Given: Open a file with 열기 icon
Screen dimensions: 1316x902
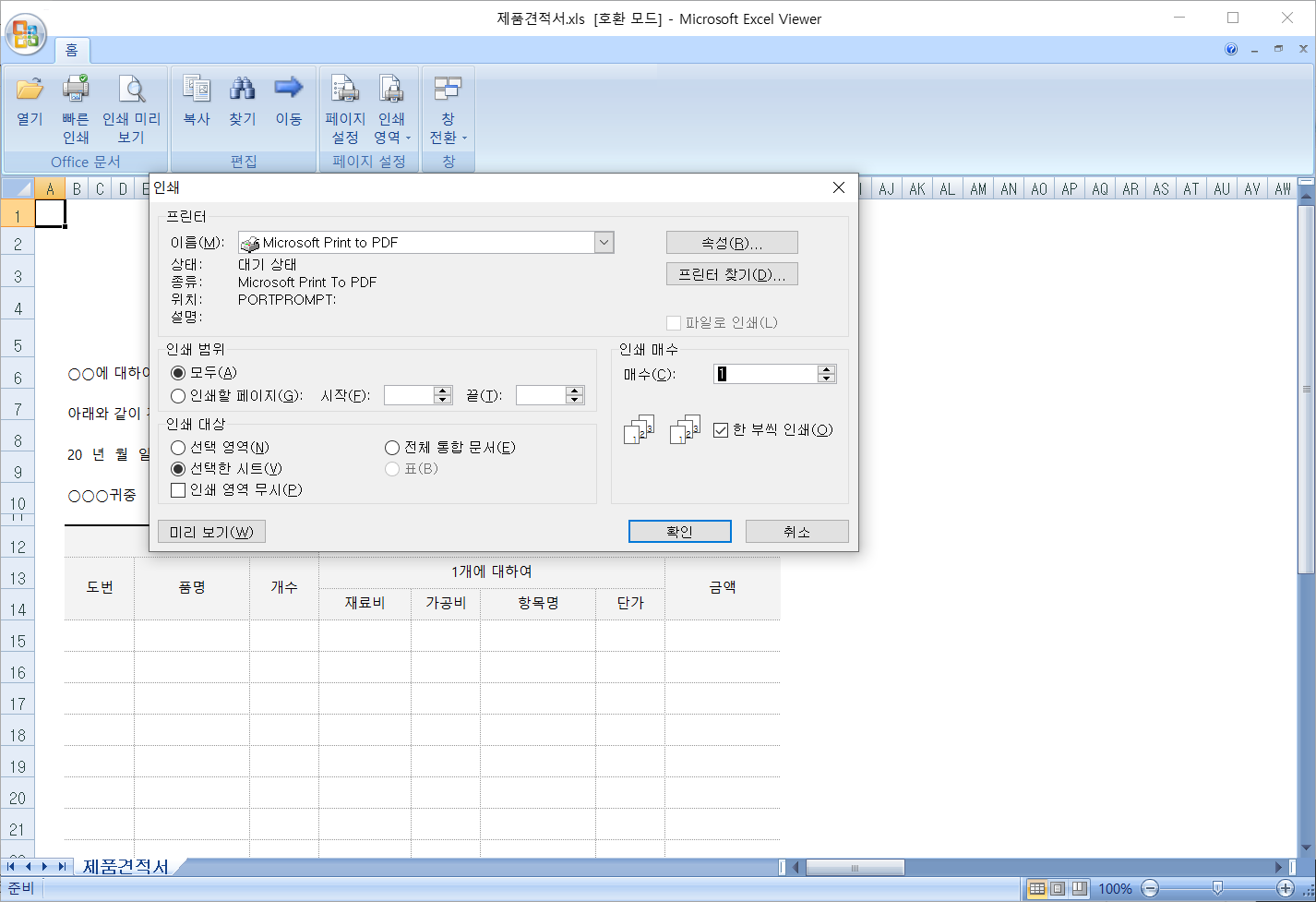Looking at the screenshot, I should [30, 102].
